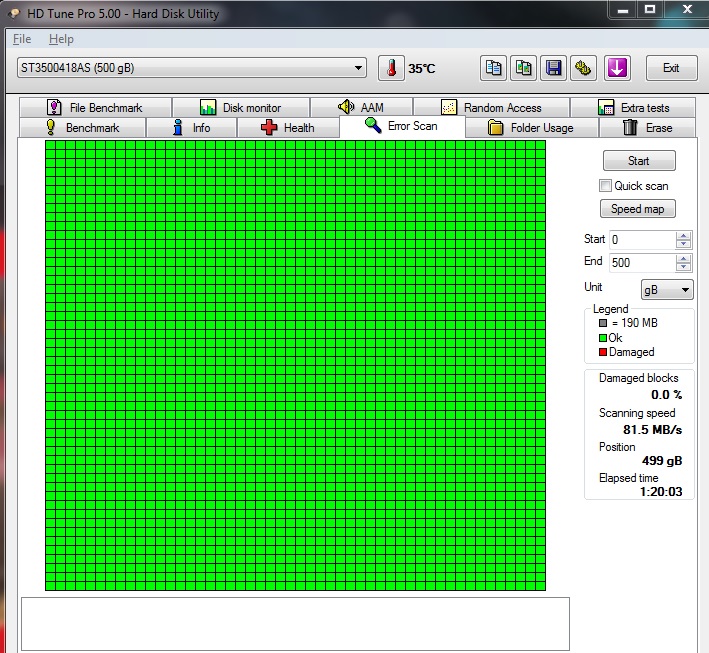Increase the Start value with up arrow
Screen dimensions: 709x653
click(x=683, y=236)
